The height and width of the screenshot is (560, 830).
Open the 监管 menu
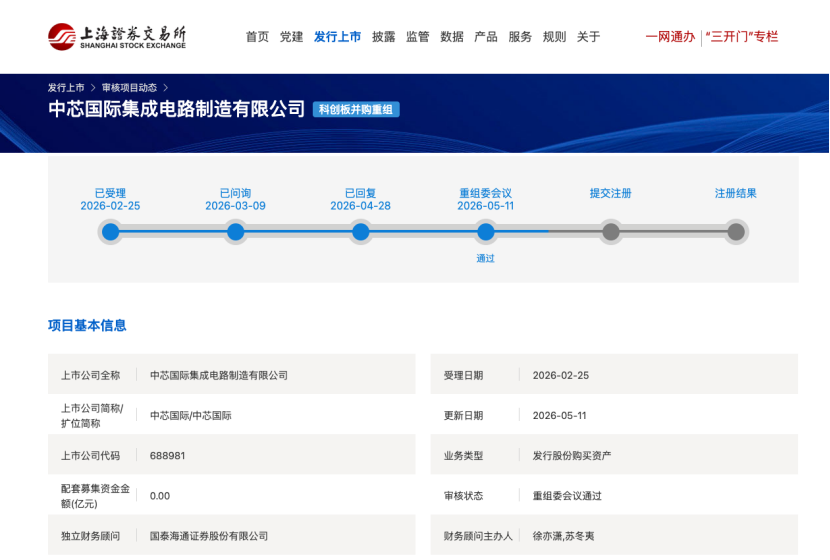click(x=418, y=37)
